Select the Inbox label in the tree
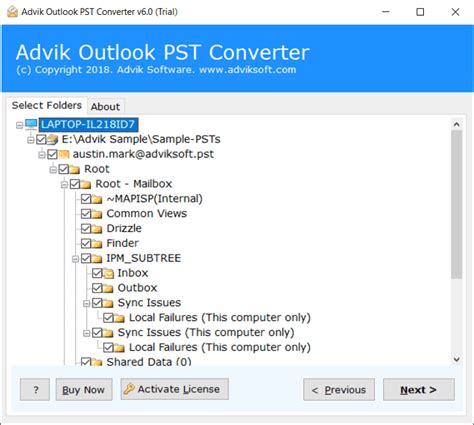 (133, 273)
